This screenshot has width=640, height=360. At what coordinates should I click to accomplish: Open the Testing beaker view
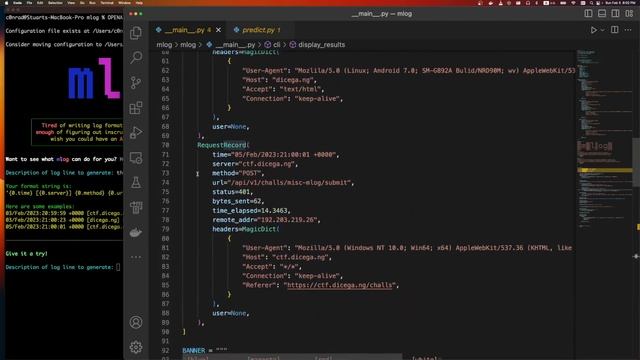pos(136,182)
